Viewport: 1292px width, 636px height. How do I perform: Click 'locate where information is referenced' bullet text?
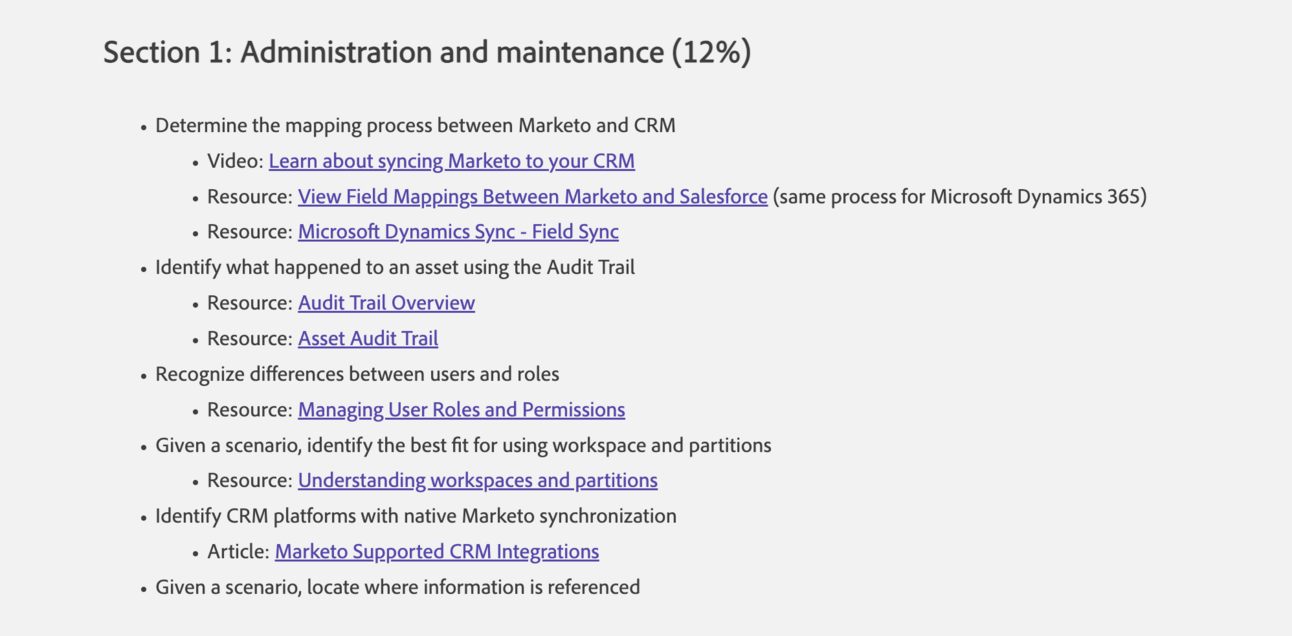click(397, 588)
